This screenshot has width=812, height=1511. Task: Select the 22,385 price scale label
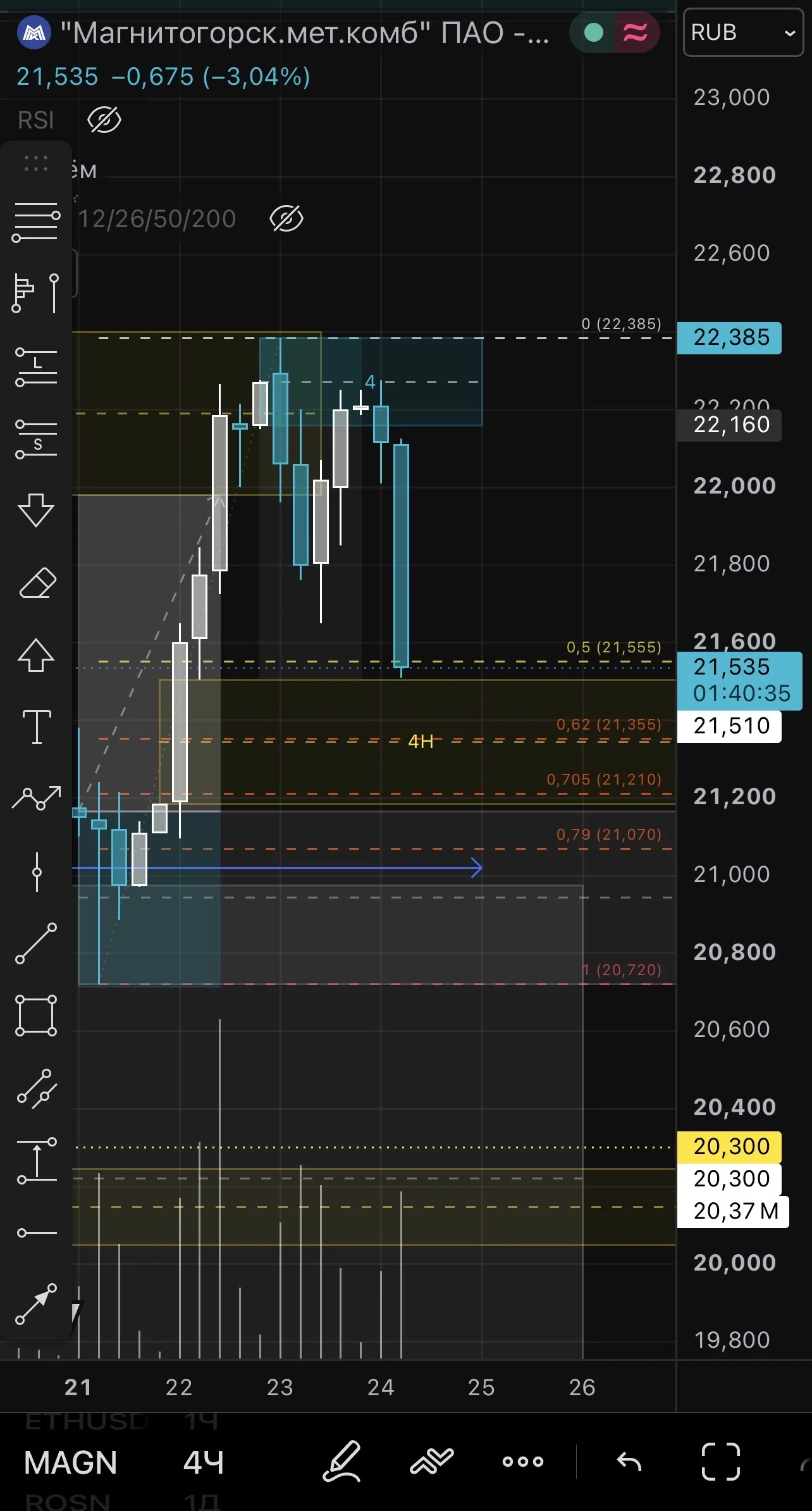pyautogui.click(x=730, y=338)
